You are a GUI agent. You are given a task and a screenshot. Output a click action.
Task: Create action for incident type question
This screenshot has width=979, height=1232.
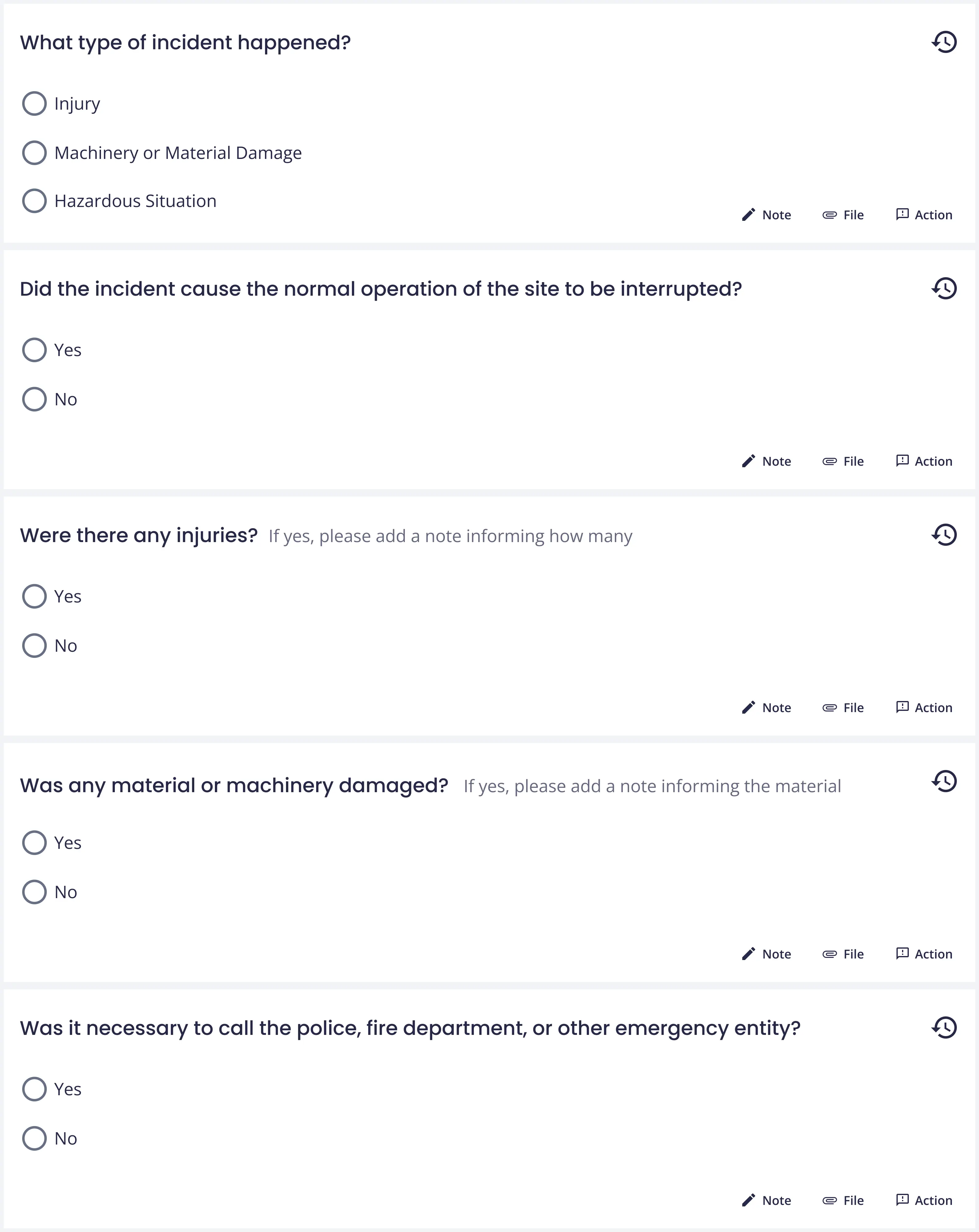[924, 215]
